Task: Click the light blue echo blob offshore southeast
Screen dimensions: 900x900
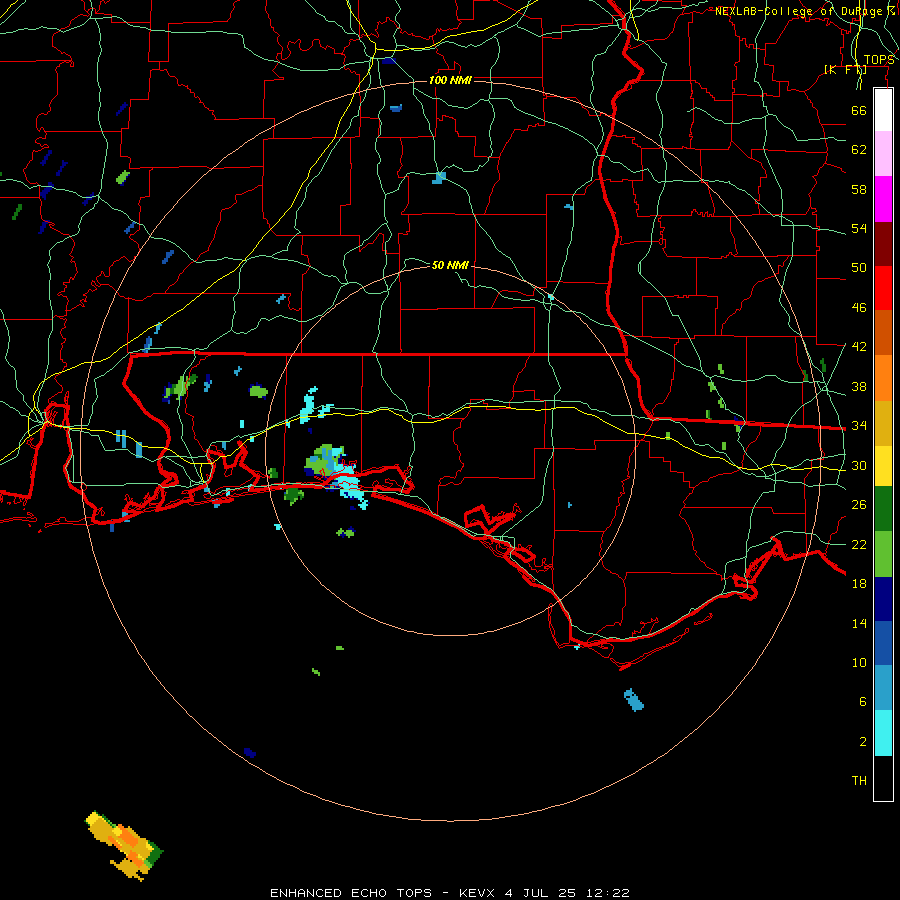Action: coord(634,700)
